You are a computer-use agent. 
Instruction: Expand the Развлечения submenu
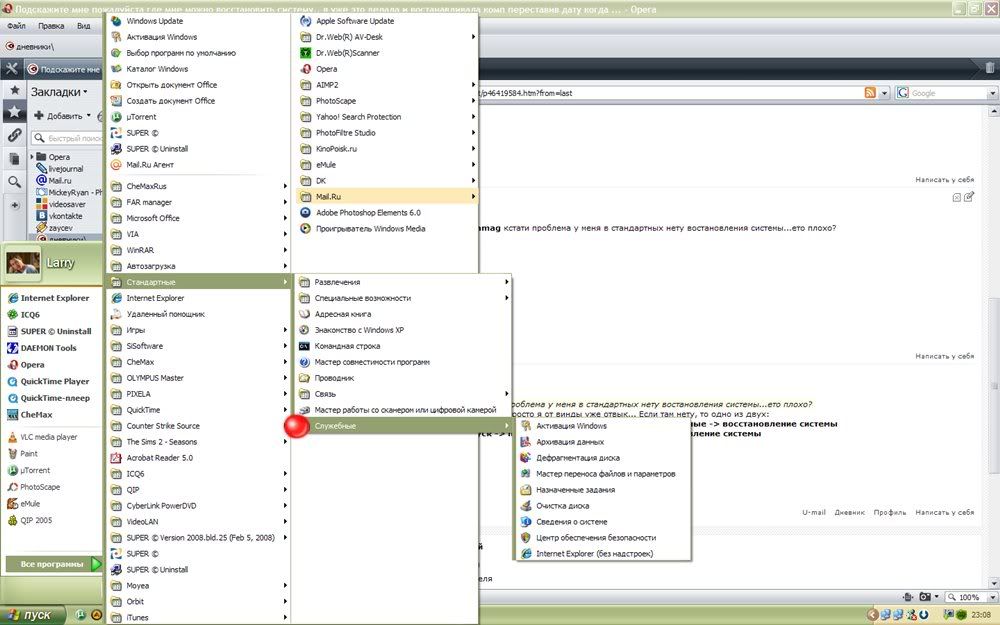pos(337,282)
